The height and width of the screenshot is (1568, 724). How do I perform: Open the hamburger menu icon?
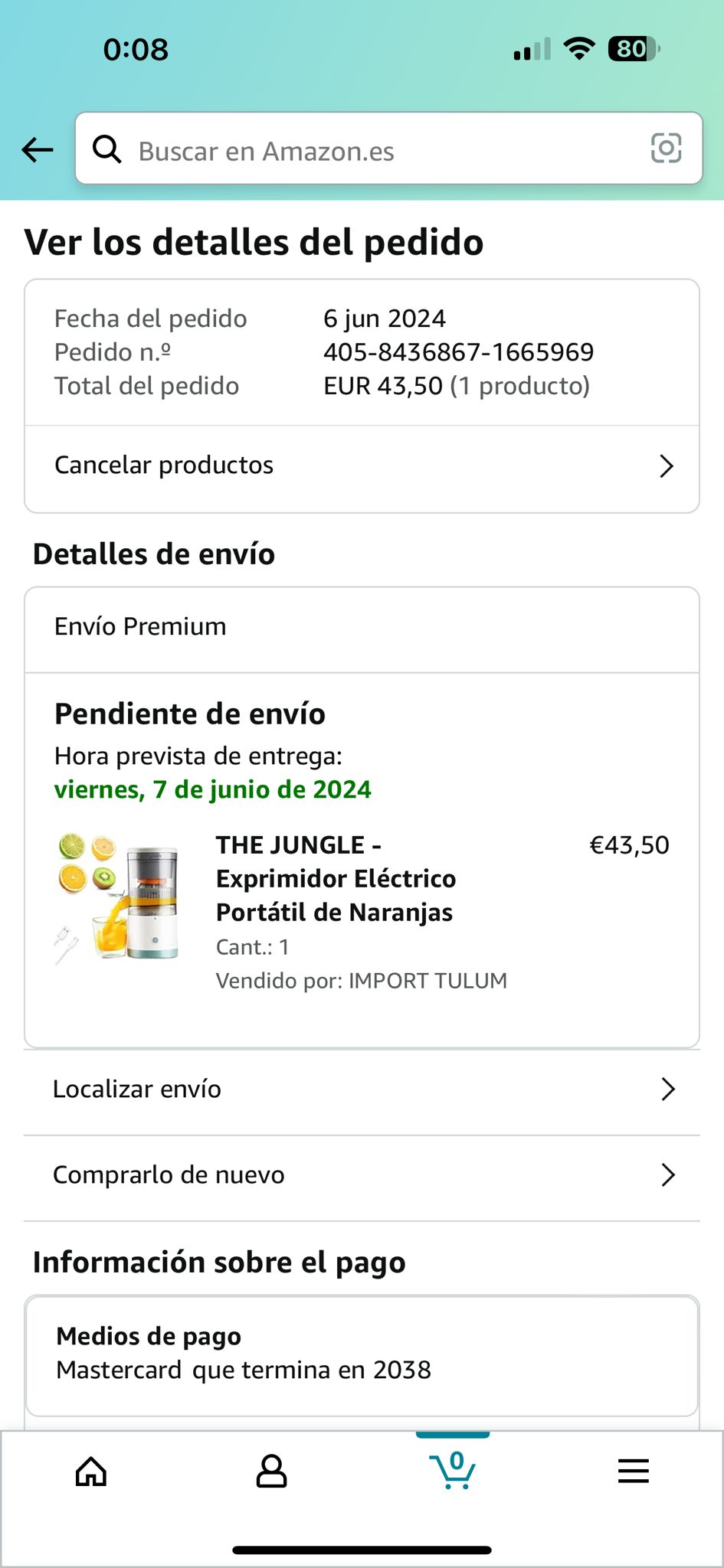(x=634, y=1471)
